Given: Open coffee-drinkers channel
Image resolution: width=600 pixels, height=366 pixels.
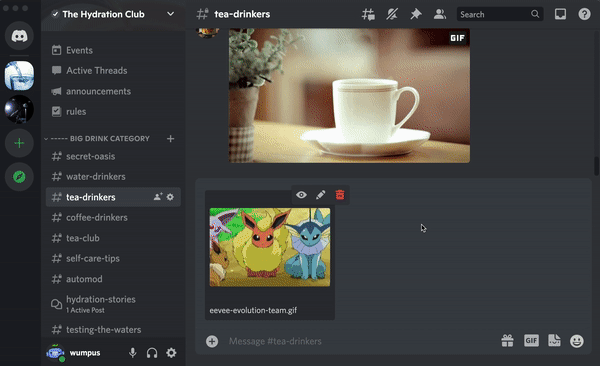Looking at the screenshot, I should [112, 217].
